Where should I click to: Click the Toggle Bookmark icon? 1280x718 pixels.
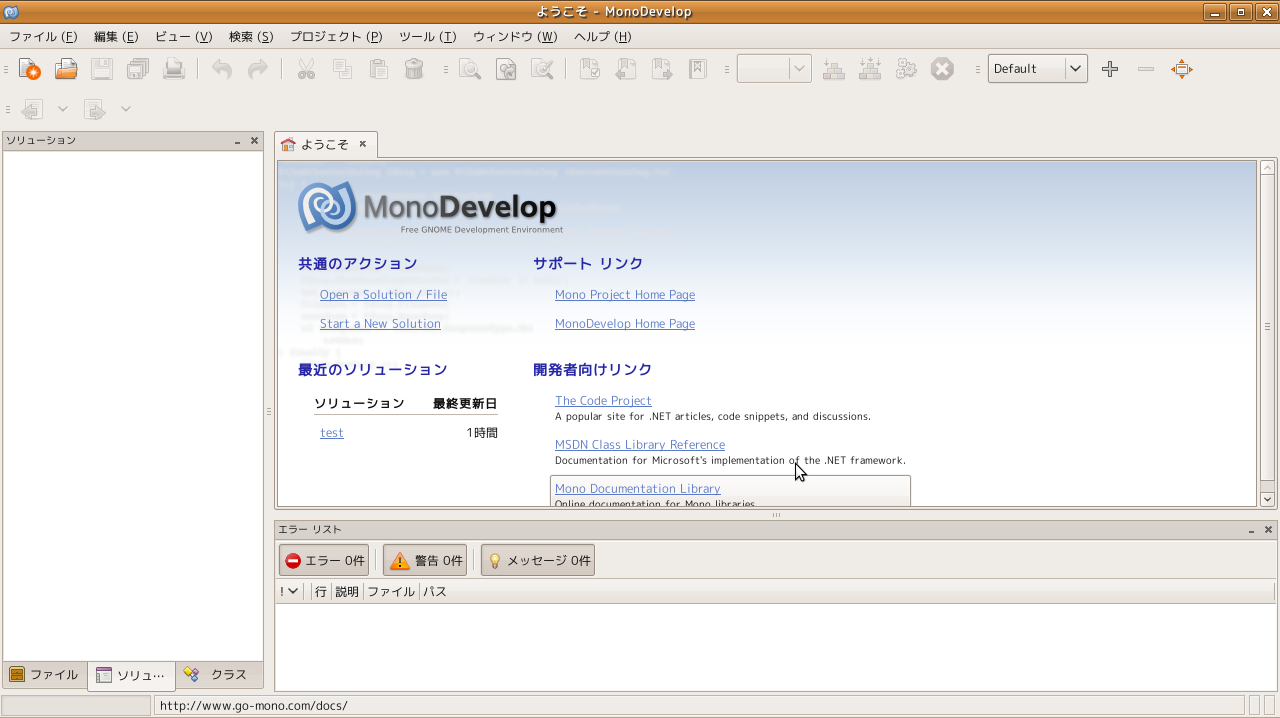pyautogui.click(x=590, y=69)
